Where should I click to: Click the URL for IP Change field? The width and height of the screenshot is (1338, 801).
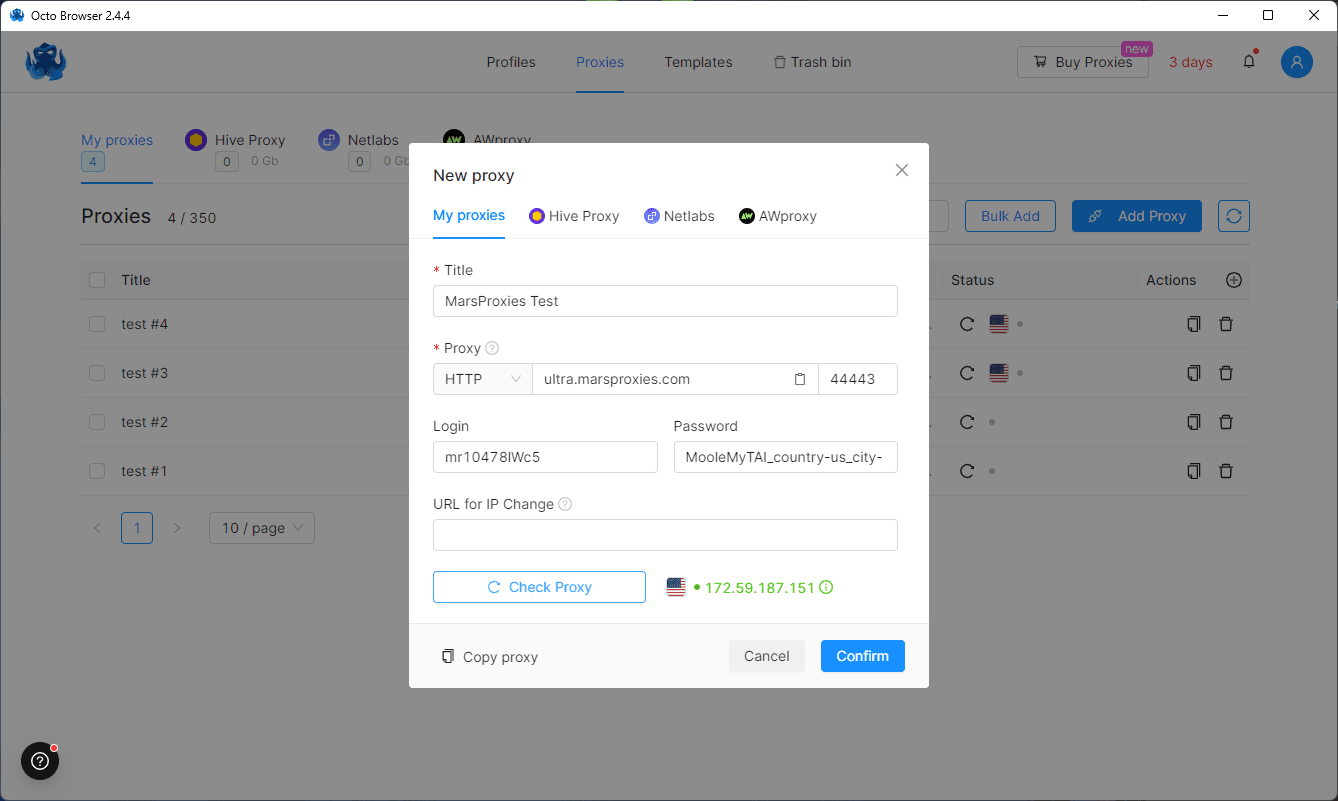pyautogui.click(x=665, y=535)
